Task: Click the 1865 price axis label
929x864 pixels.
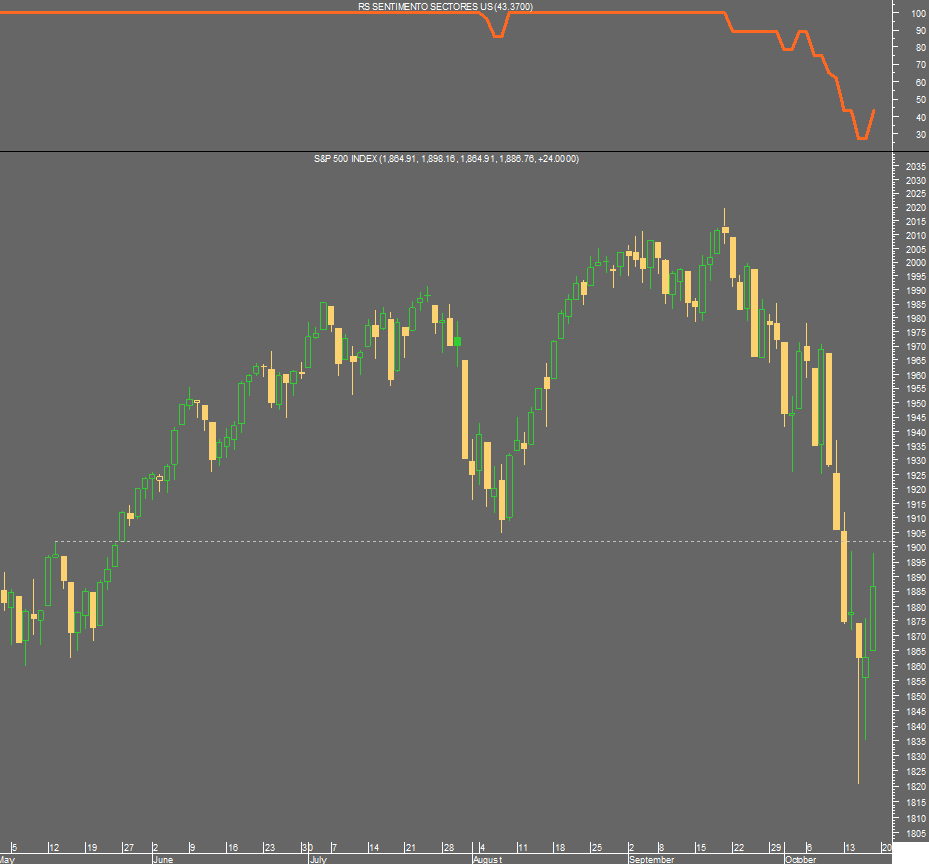Action: pos(915,651)
